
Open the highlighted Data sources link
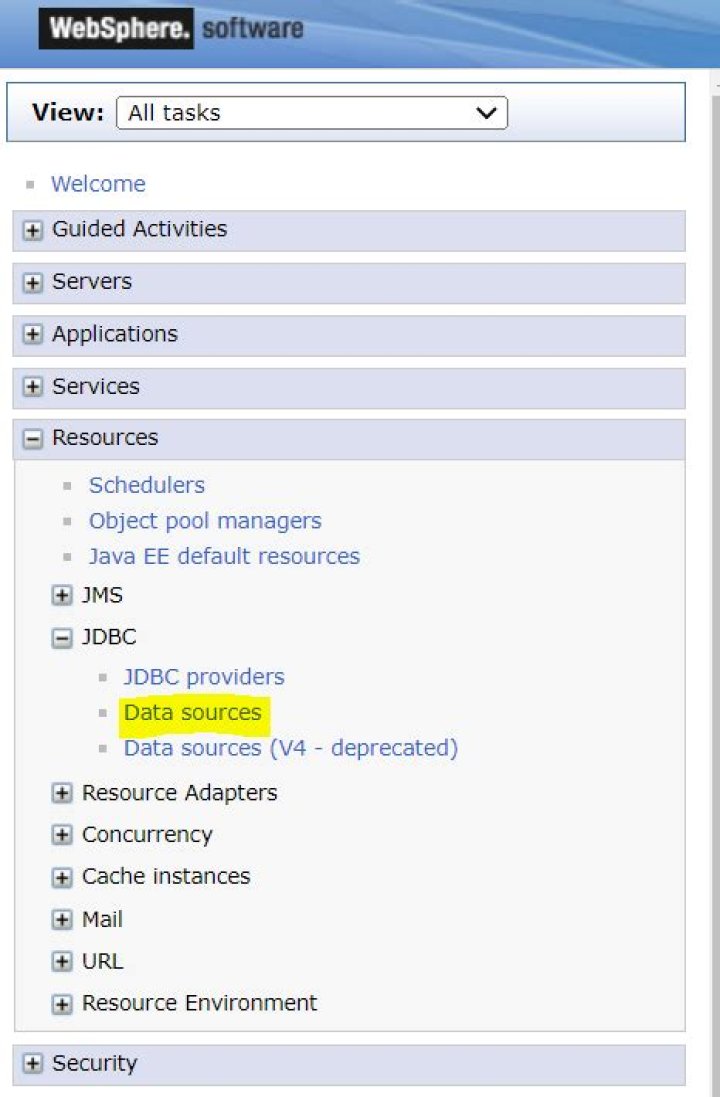(x=192, y=713)
